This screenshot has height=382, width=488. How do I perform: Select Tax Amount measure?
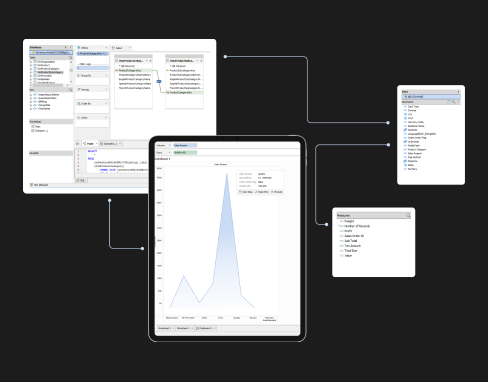(352, 246)
